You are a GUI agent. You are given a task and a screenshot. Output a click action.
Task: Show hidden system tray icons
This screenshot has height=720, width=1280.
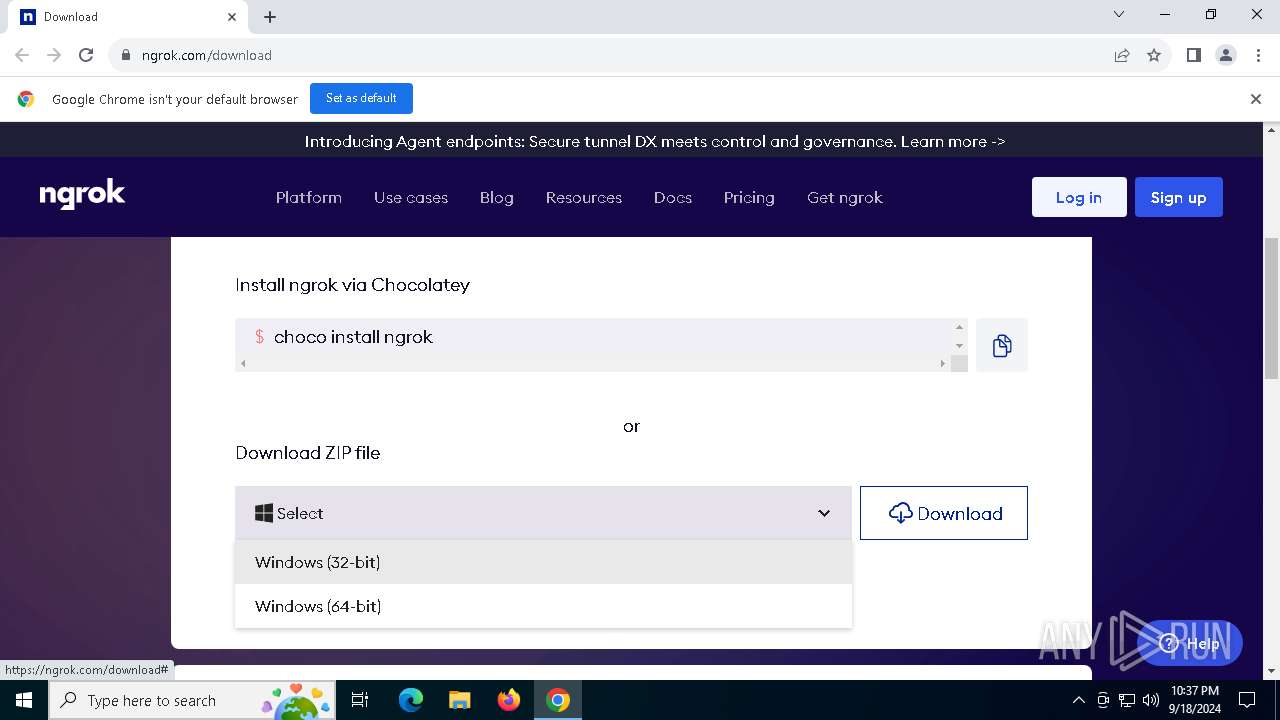pos(1078,700)
